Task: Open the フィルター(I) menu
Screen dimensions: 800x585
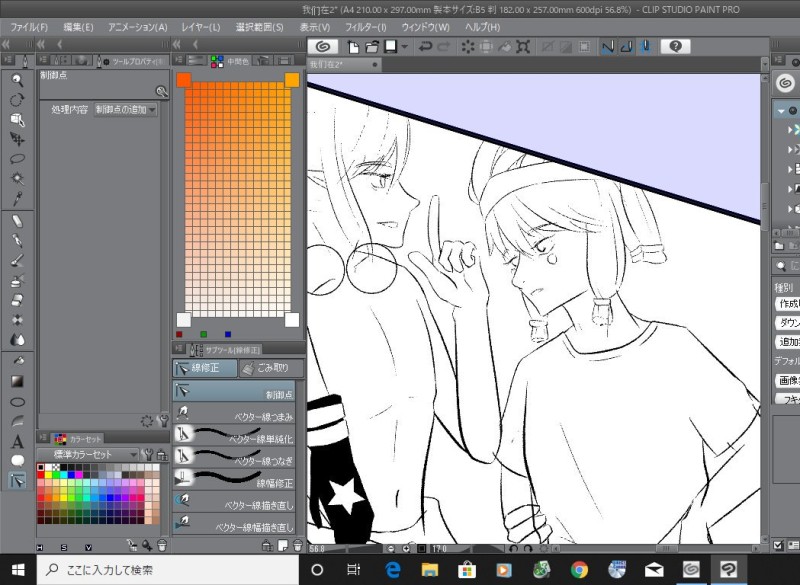Action: click(366, 27)
